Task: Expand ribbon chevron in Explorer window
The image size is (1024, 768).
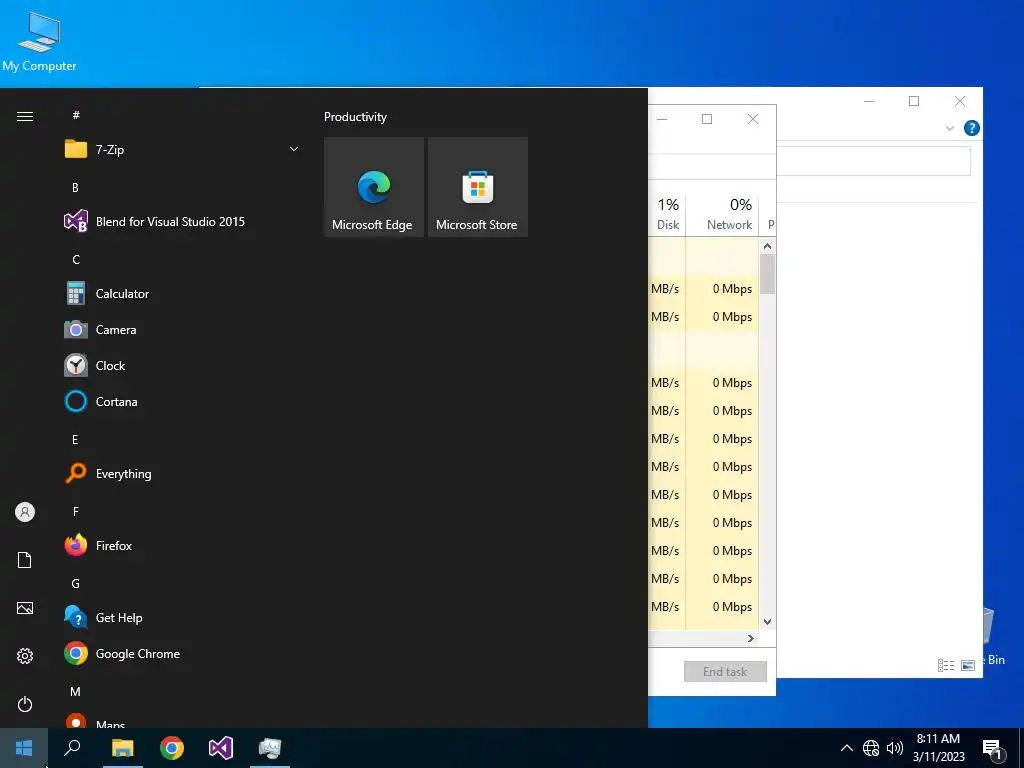Action: [950, 129]
